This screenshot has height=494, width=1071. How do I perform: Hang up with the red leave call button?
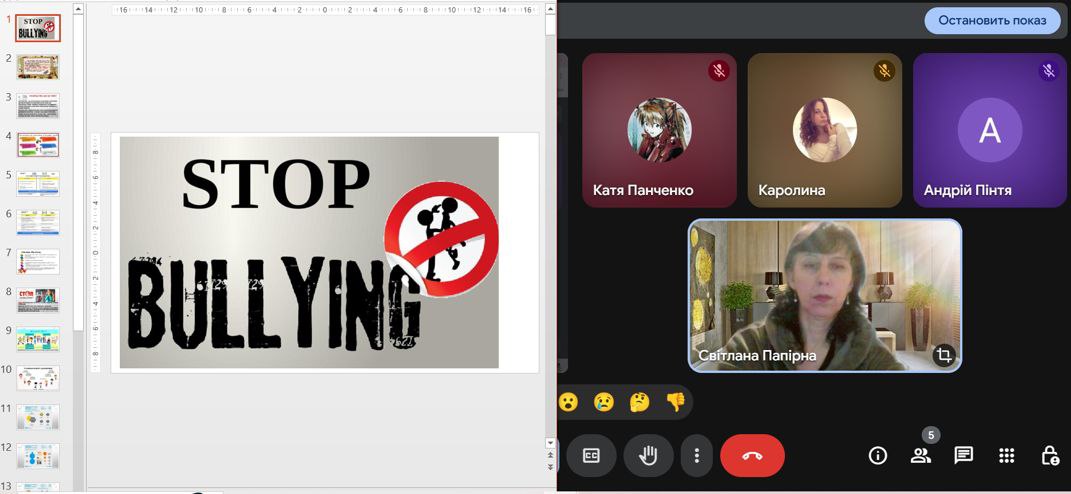[752, 456]
